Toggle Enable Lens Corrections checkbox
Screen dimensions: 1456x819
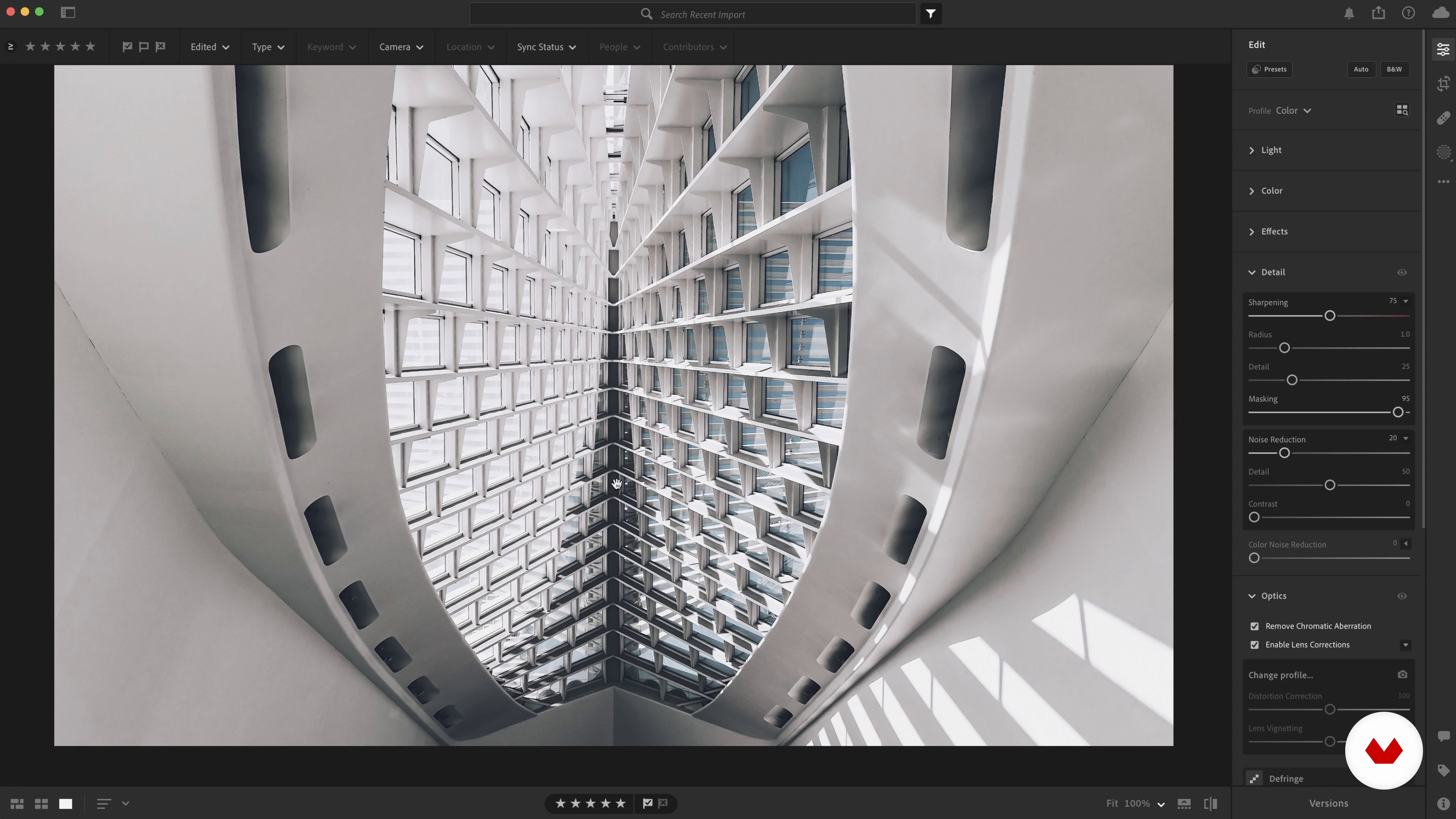coord(1254,645)
